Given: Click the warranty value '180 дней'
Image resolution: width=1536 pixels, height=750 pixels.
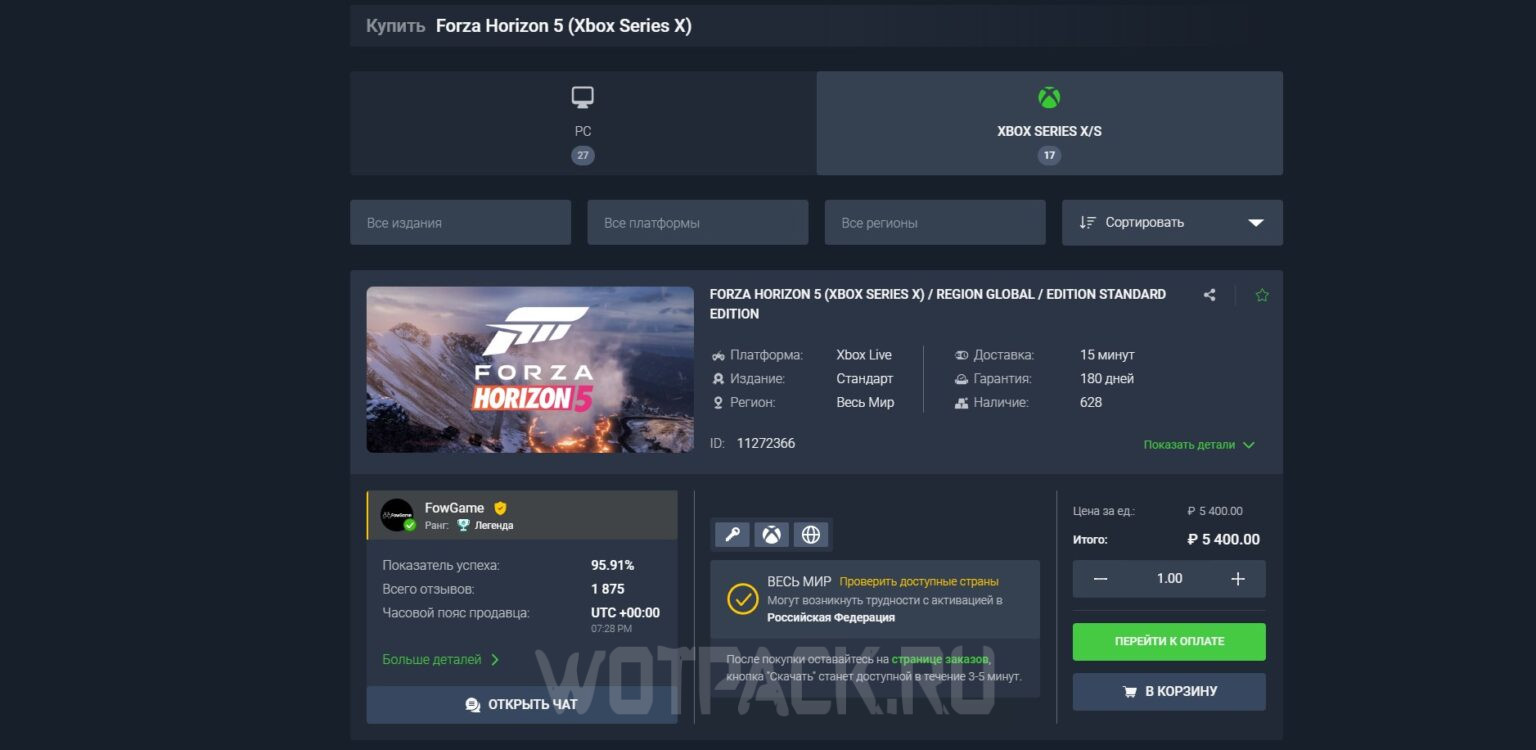Looking at the screenshot, I should point(1107,379).
